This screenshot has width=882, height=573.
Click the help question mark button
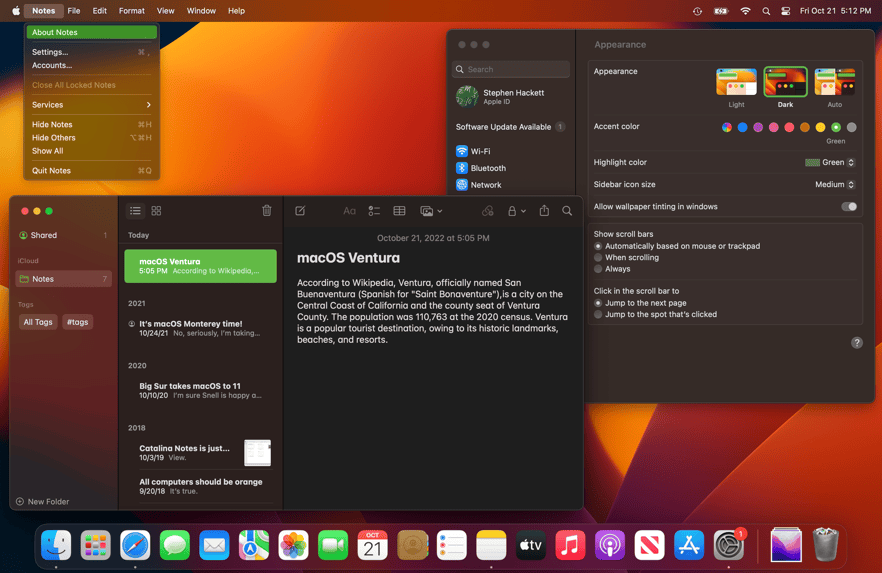pyautogui.click(x=856, y=342)
